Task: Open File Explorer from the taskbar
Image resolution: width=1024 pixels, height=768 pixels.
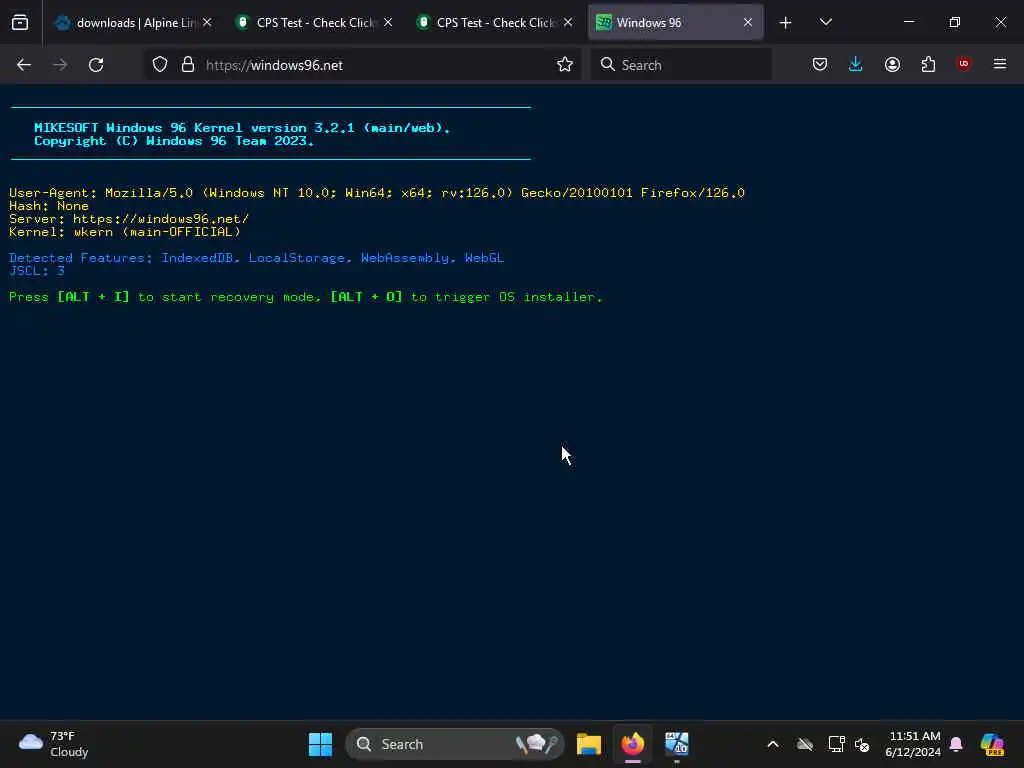Action: point(588,744)
